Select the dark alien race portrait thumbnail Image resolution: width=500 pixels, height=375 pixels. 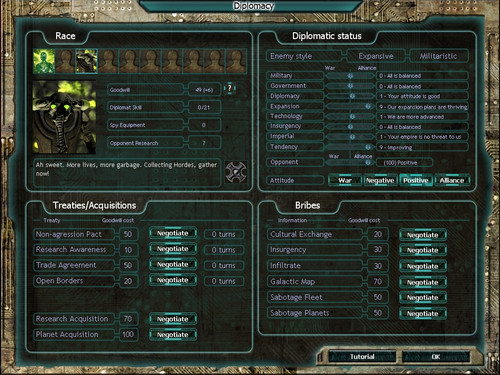(x=86, y=61)
